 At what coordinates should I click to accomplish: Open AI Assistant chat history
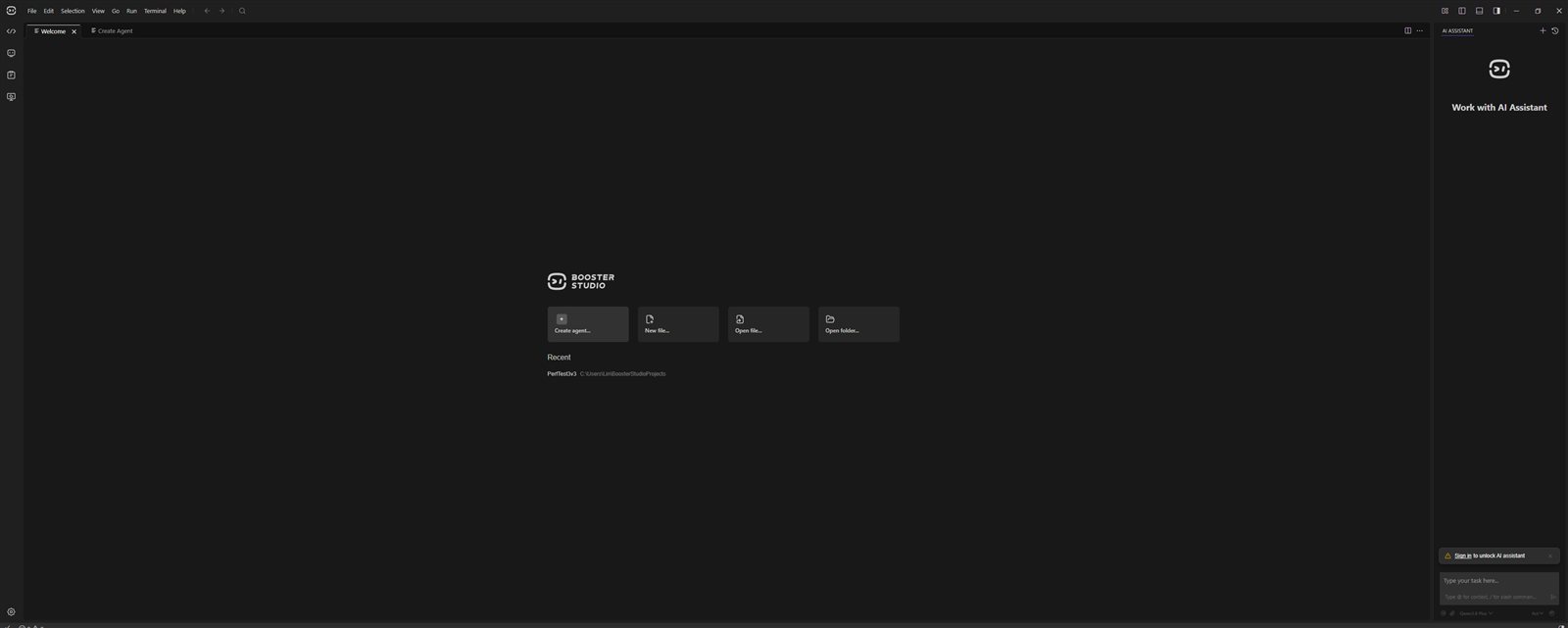(1555, 30)
